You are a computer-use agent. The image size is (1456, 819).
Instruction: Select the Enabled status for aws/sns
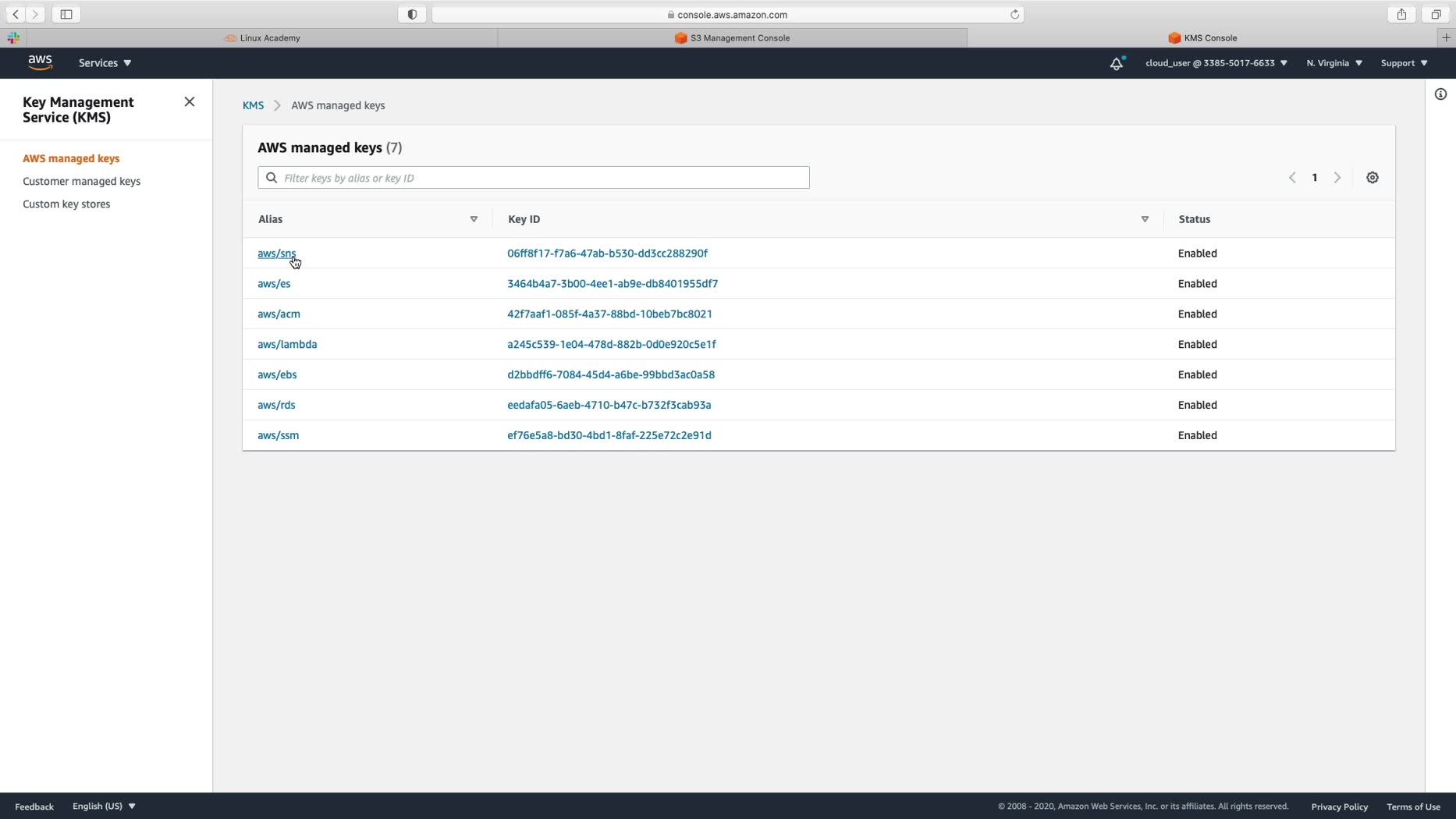coord(1197,253)
